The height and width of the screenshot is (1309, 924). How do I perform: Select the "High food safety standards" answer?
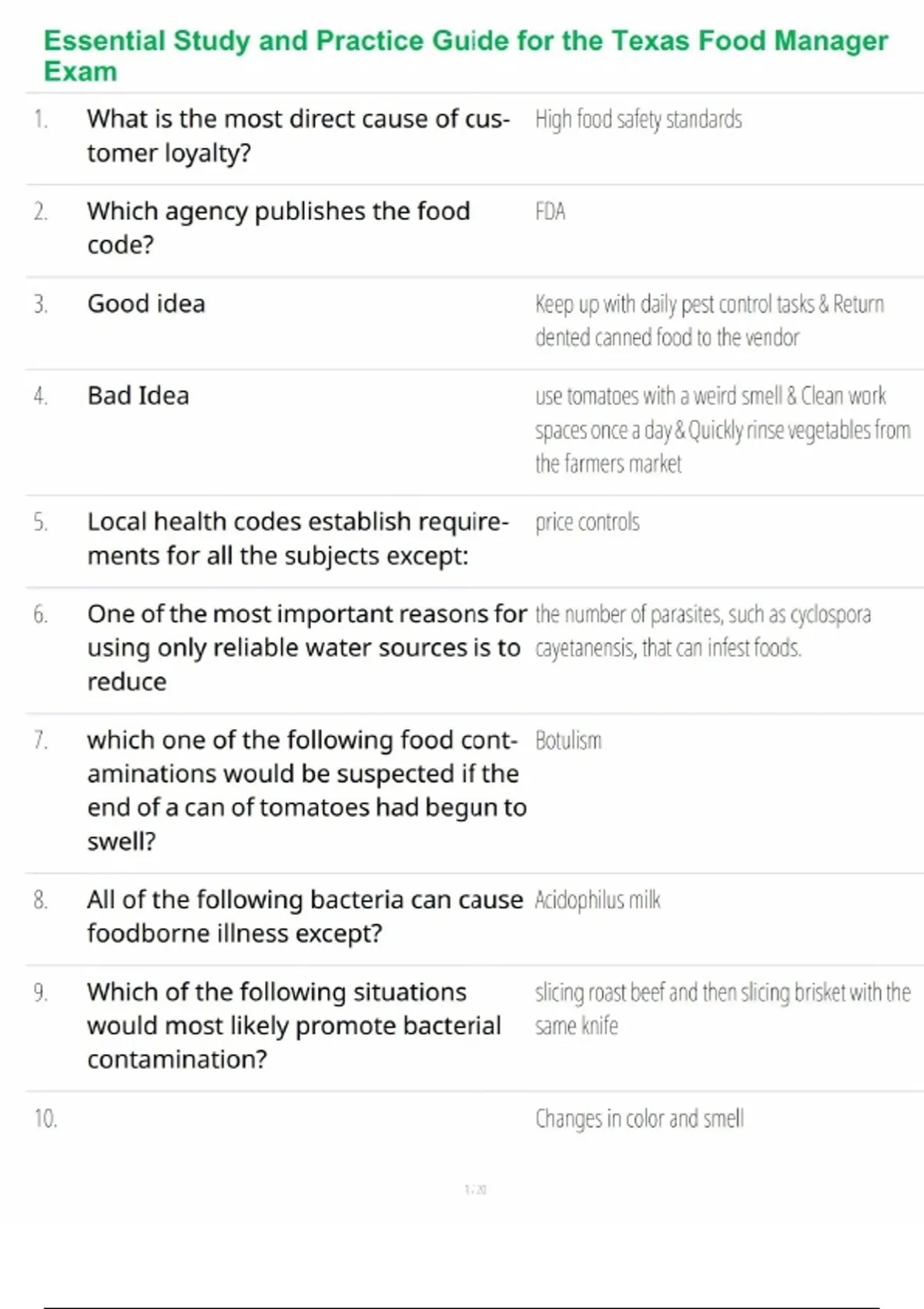638,120
